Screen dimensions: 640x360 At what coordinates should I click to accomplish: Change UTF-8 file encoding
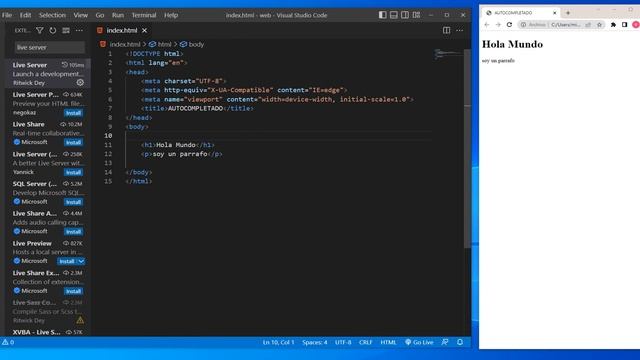pyautogui.click(x=343, y=342)
